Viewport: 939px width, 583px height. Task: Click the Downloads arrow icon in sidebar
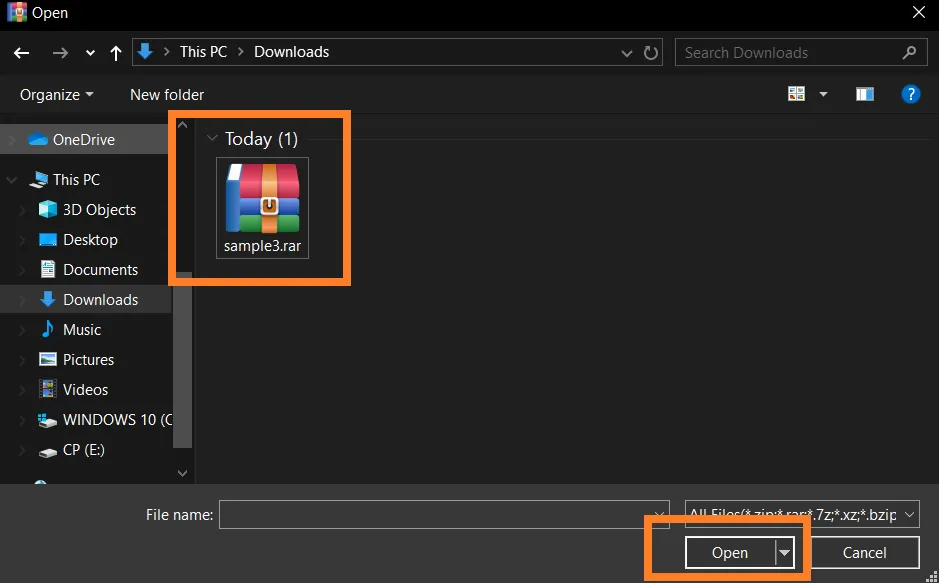(48, 299)
